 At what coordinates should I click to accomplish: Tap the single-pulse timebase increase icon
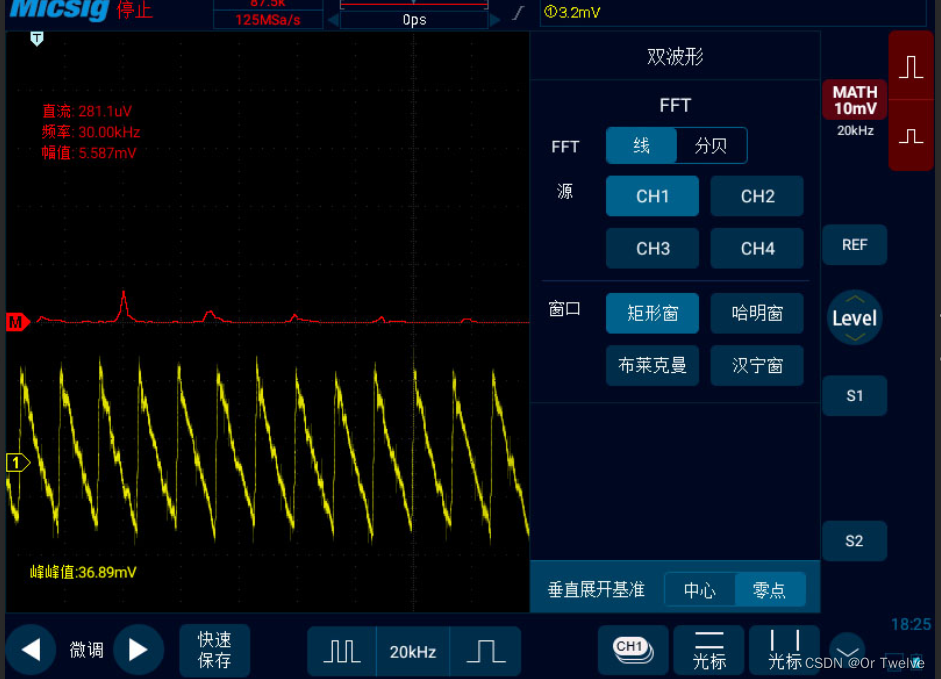[486, 651]
